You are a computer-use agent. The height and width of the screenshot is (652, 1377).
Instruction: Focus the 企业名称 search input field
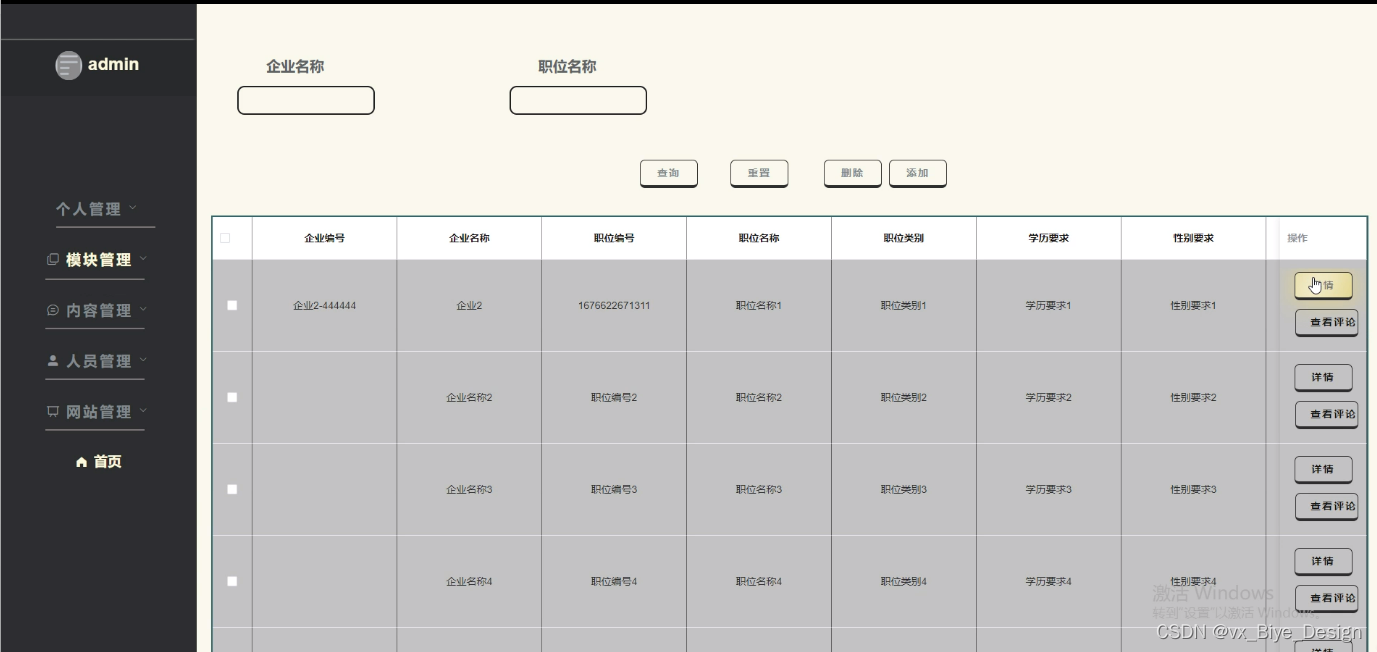306,100
